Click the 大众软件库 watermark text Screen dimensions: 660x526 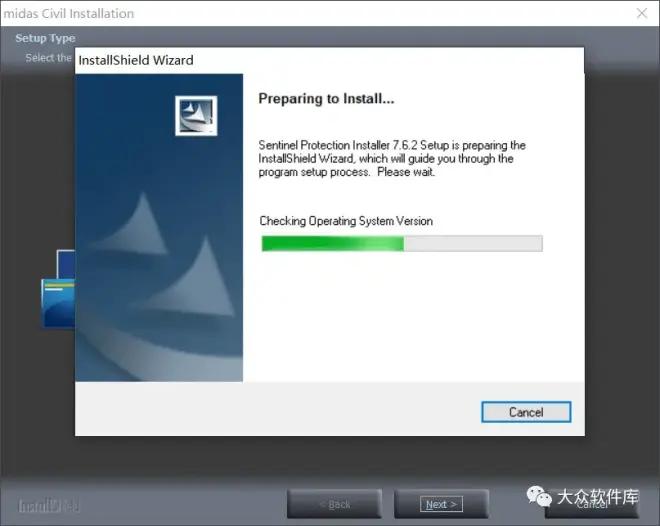pos(597,497)
